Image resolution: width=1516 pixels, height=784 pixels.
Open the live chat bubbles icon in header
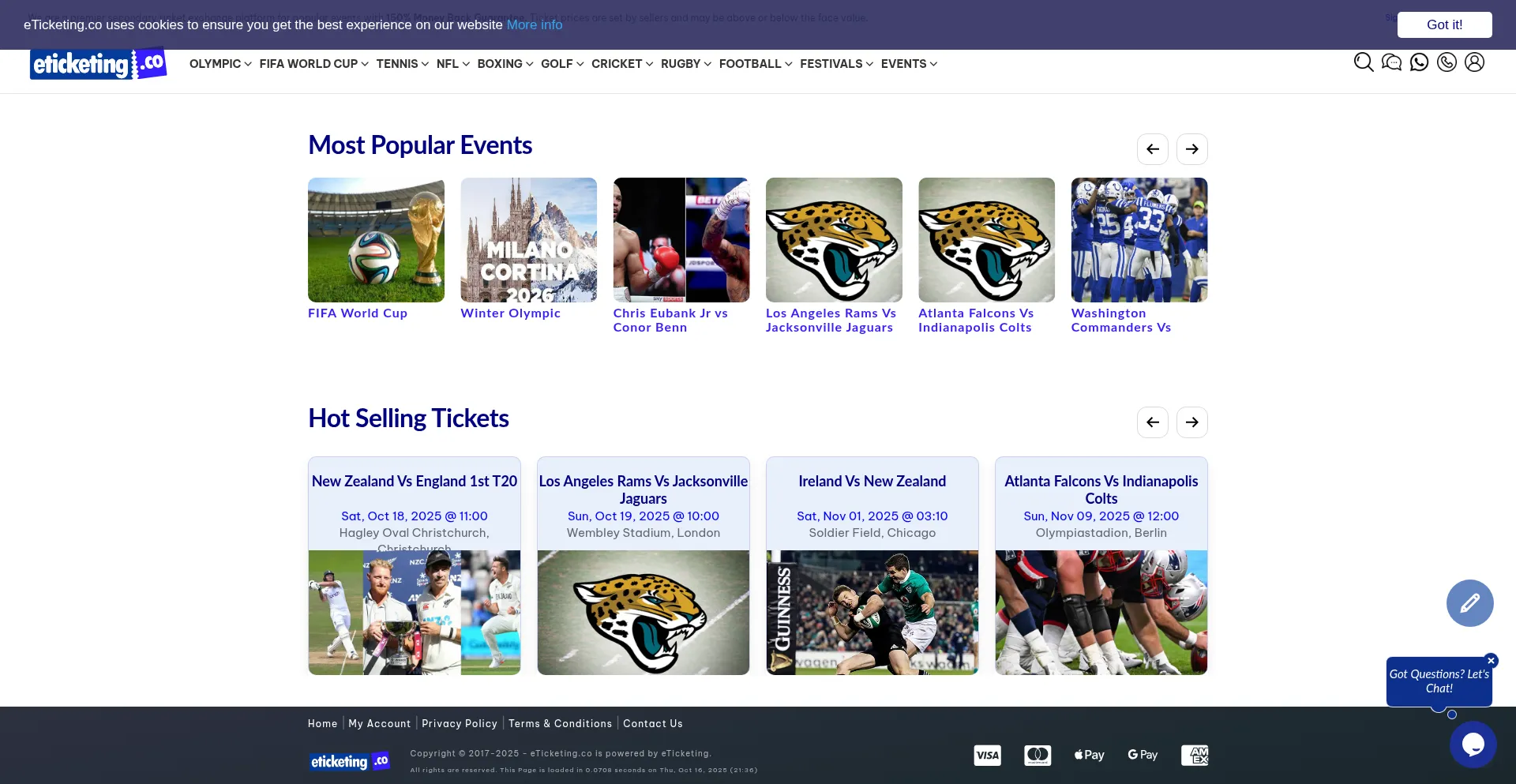(1391, 62)
